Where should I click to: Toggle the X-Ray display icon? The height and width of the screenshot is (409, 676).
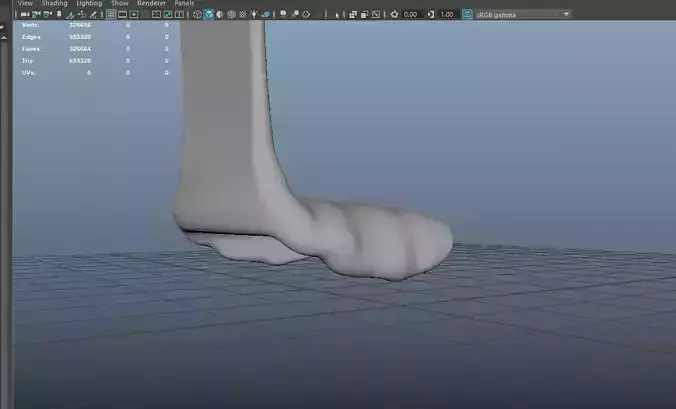point(353,14)
